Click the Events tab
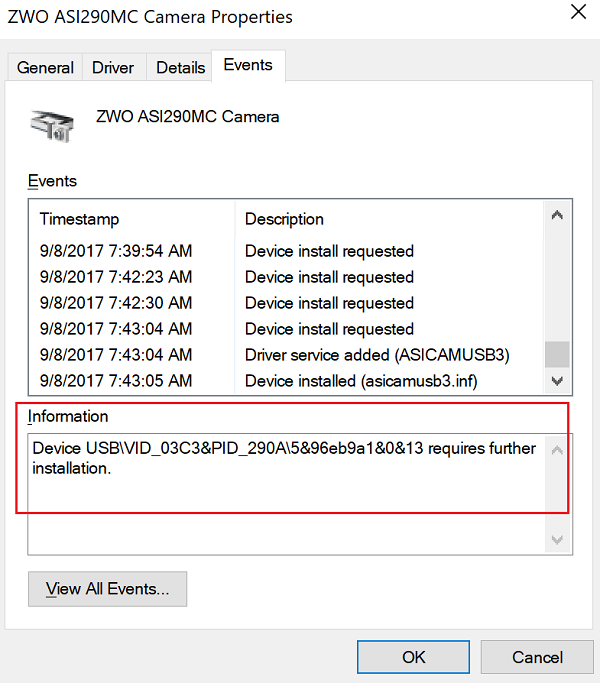 point(248,65)
